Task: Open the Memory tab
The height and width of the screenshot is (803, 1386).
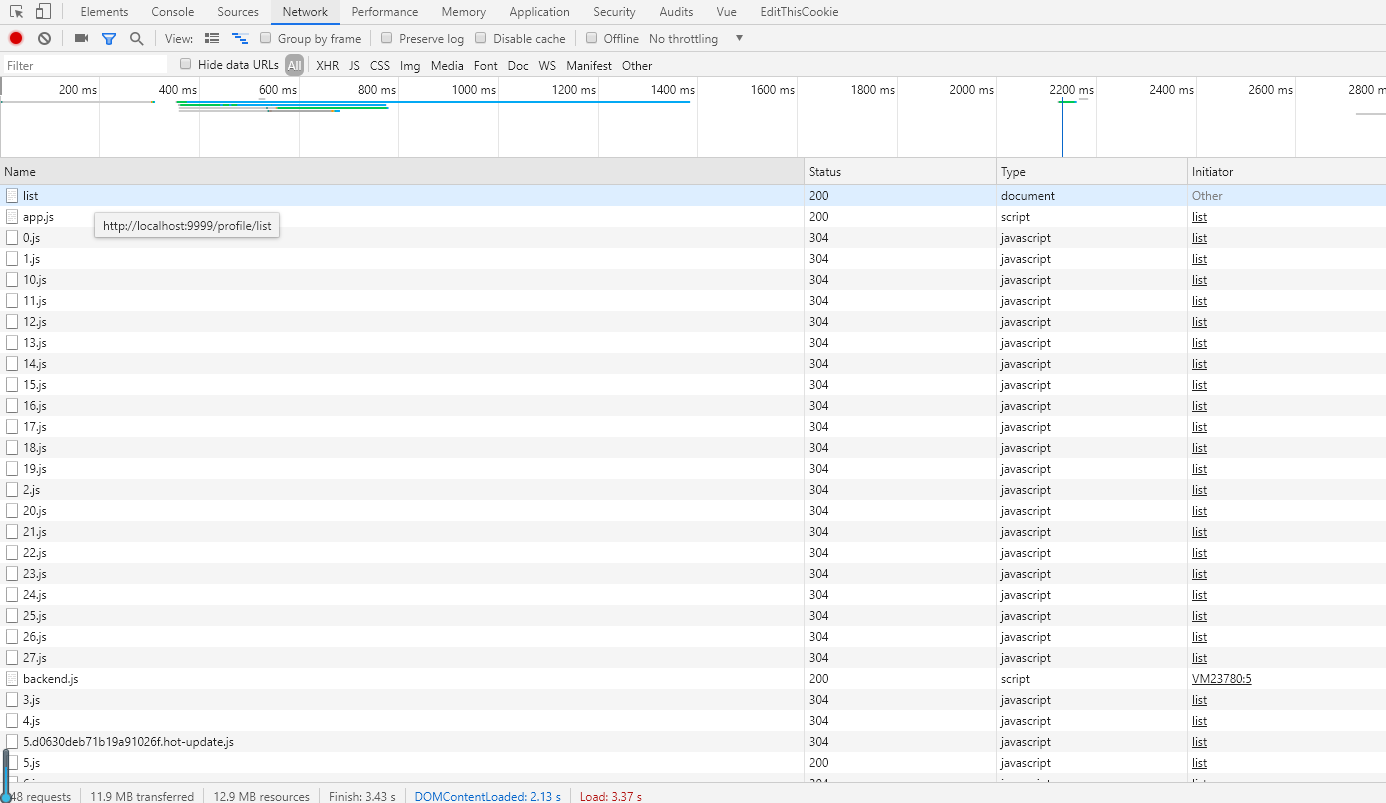Action: click(464, 12)
